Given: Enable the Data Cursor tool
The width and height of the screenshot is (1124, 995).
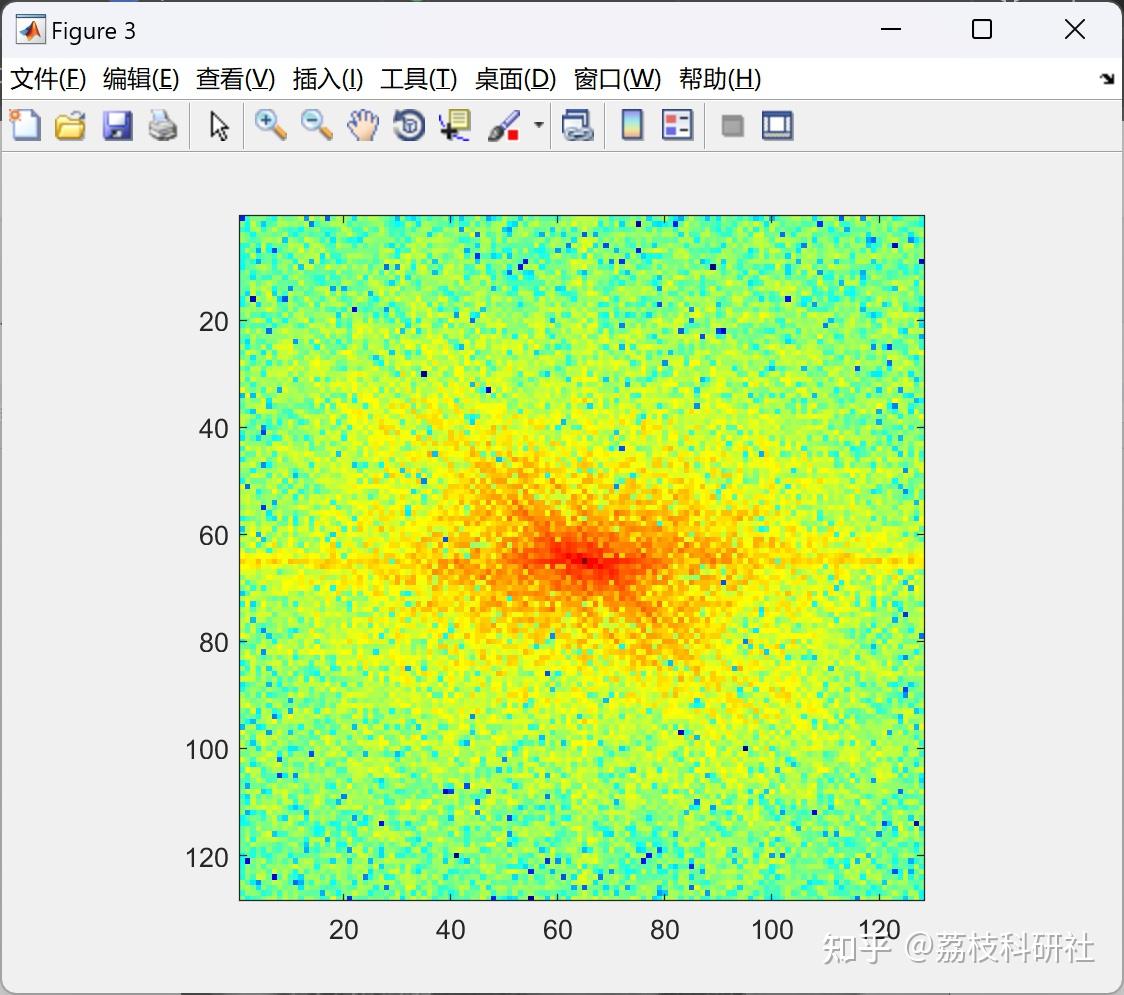Looking at the screenshot, I should tap(453, 125).
